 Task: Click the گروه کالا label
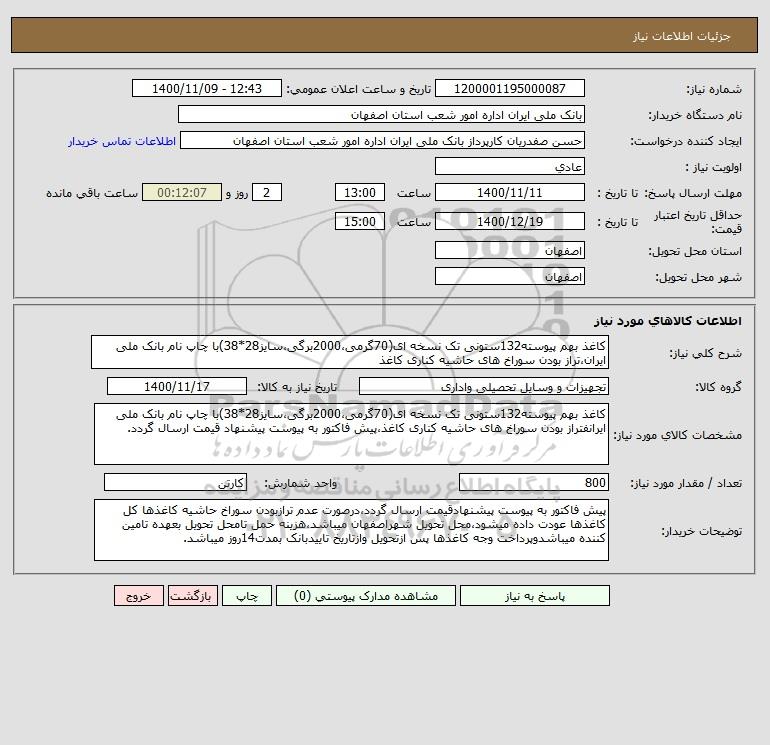(x=718, y=387)
